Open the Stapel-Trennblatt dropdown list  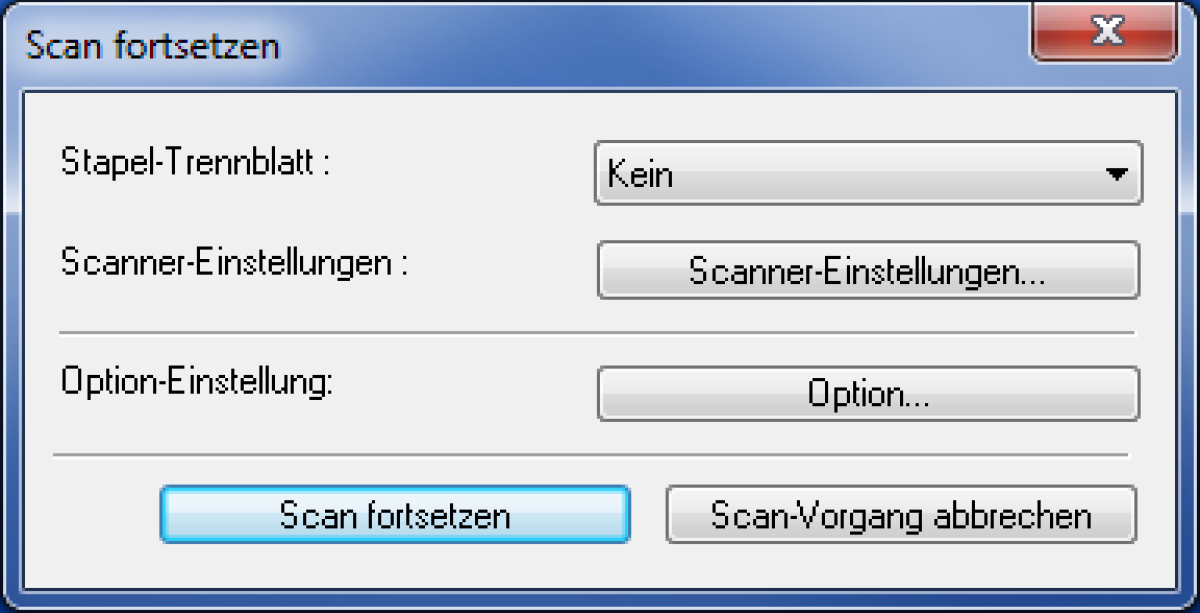[868, 174]
